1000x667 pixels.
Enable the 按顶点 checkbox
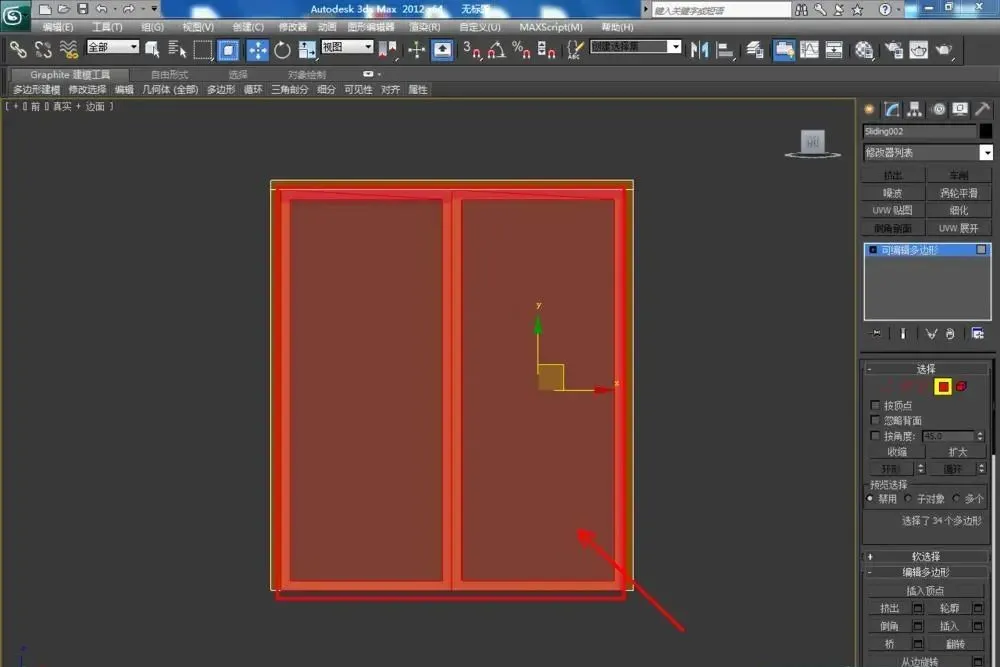875,405
